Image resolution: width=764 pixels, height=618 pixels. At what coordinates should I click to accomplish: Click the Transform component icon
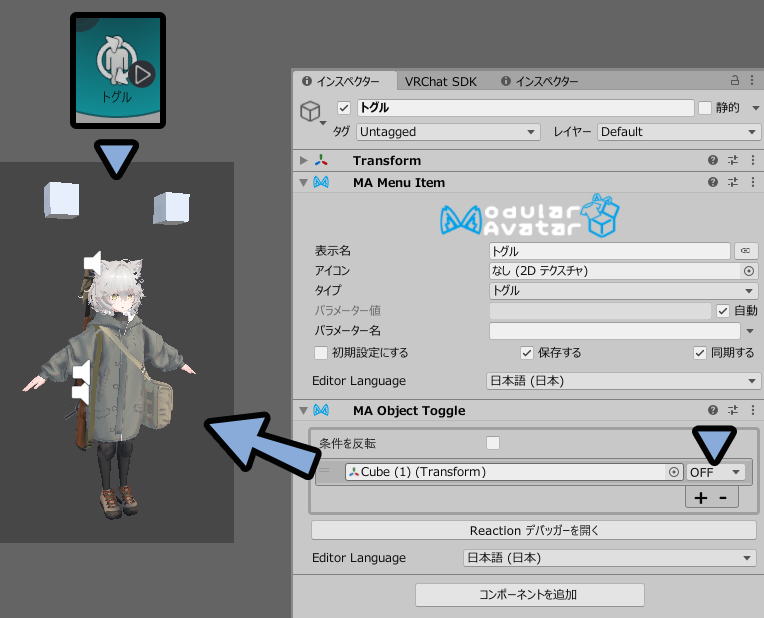tap(321, 160)
